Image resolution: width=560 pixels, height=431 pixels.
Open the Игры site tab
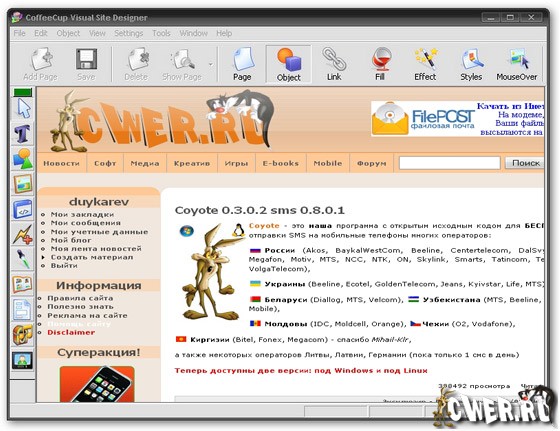pyautogui.click(x=236, y=163)
